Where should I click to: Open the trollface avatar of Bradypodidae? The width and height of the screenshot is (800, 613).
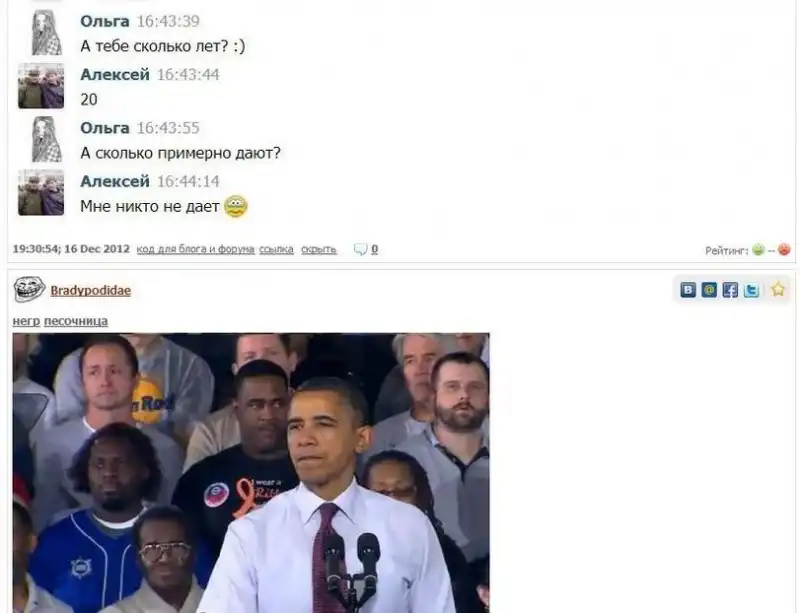point(29,289)
